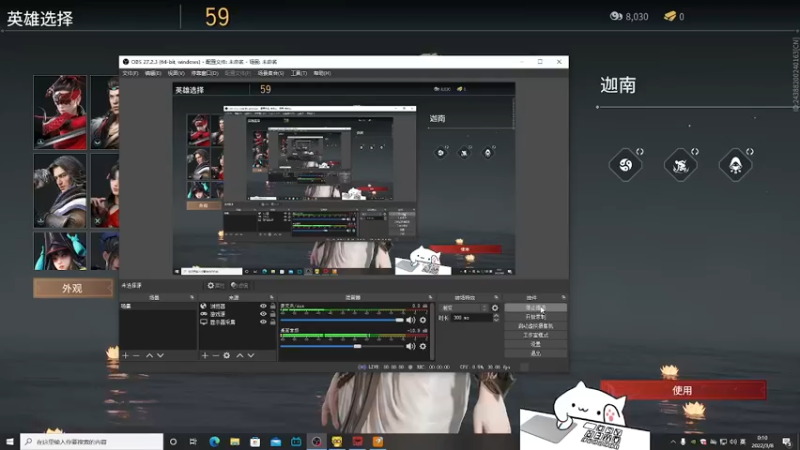Mute the second audio track speaker icon in mixer
This screenshot has width=800, height=450.
(x=411, y=346)
